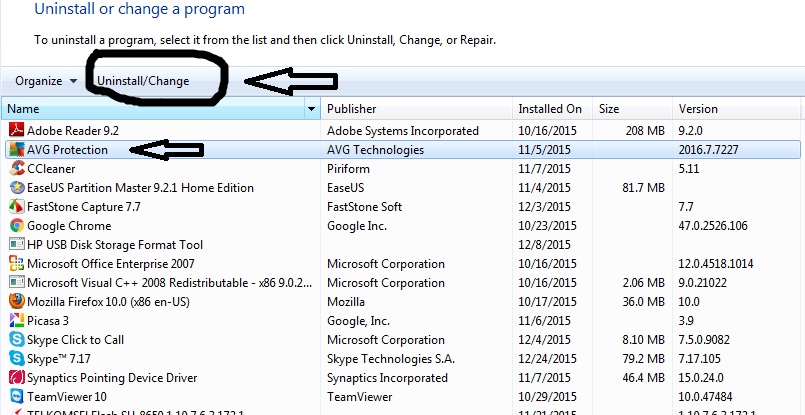Select the Picasa 3 icon

16,321
